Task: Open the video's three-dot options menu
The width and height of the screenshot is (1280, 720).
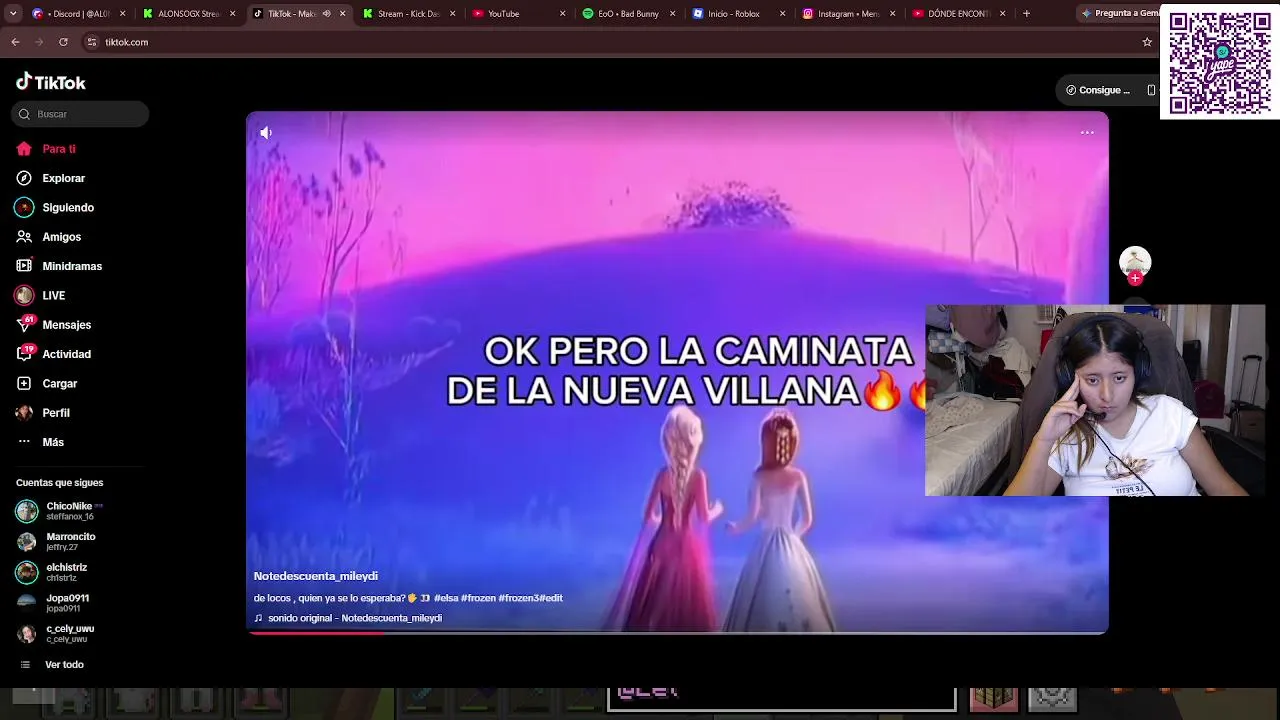Action: 1087,132
